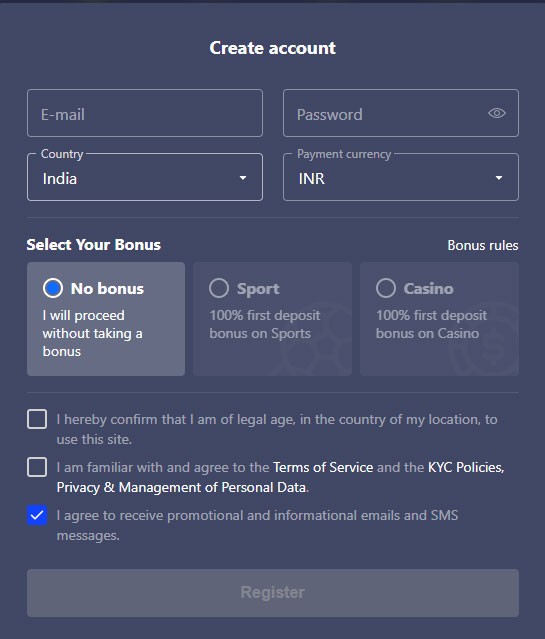
Task: Click the Register button
Action: click(x=273, y=593)
